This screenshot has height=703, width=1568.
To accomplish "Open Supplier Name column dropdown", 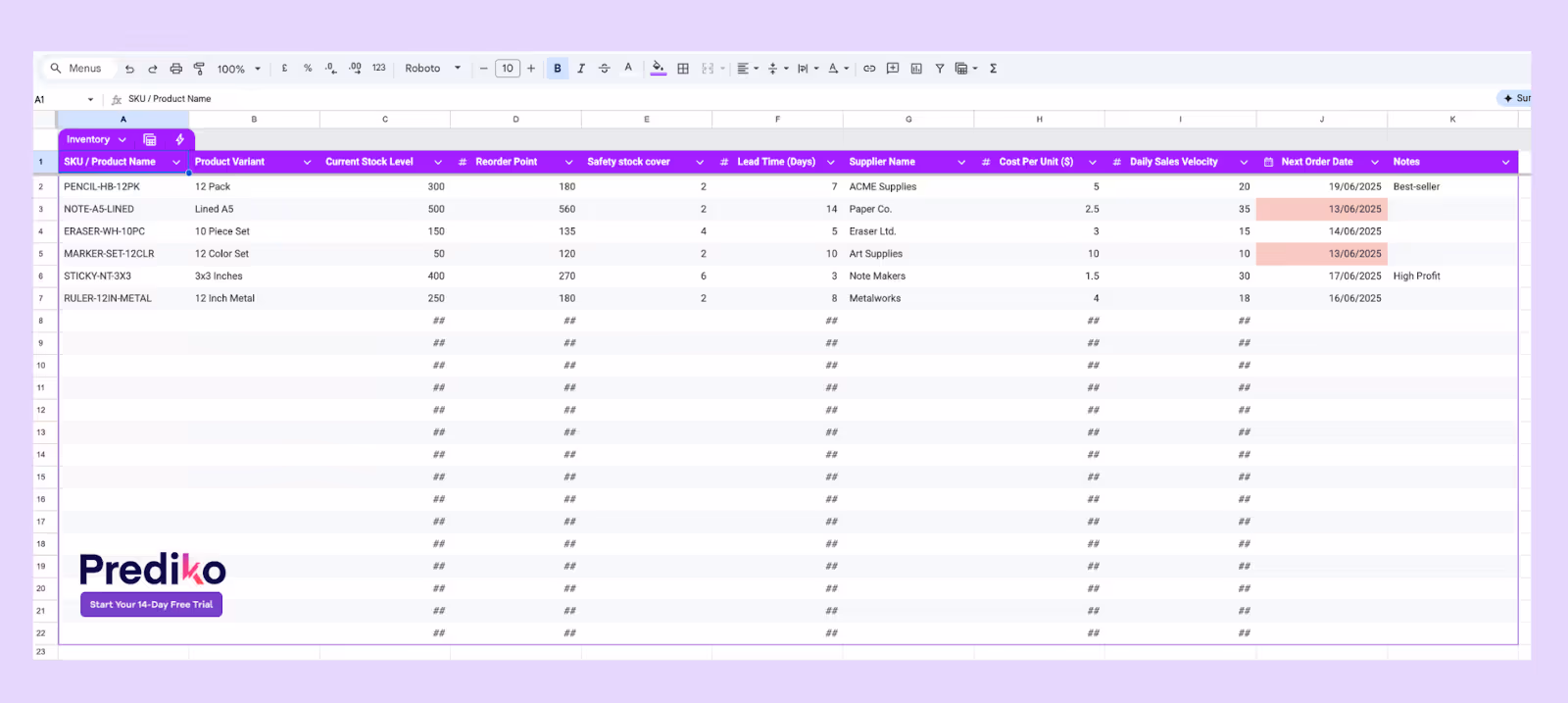I will (961, 163).
